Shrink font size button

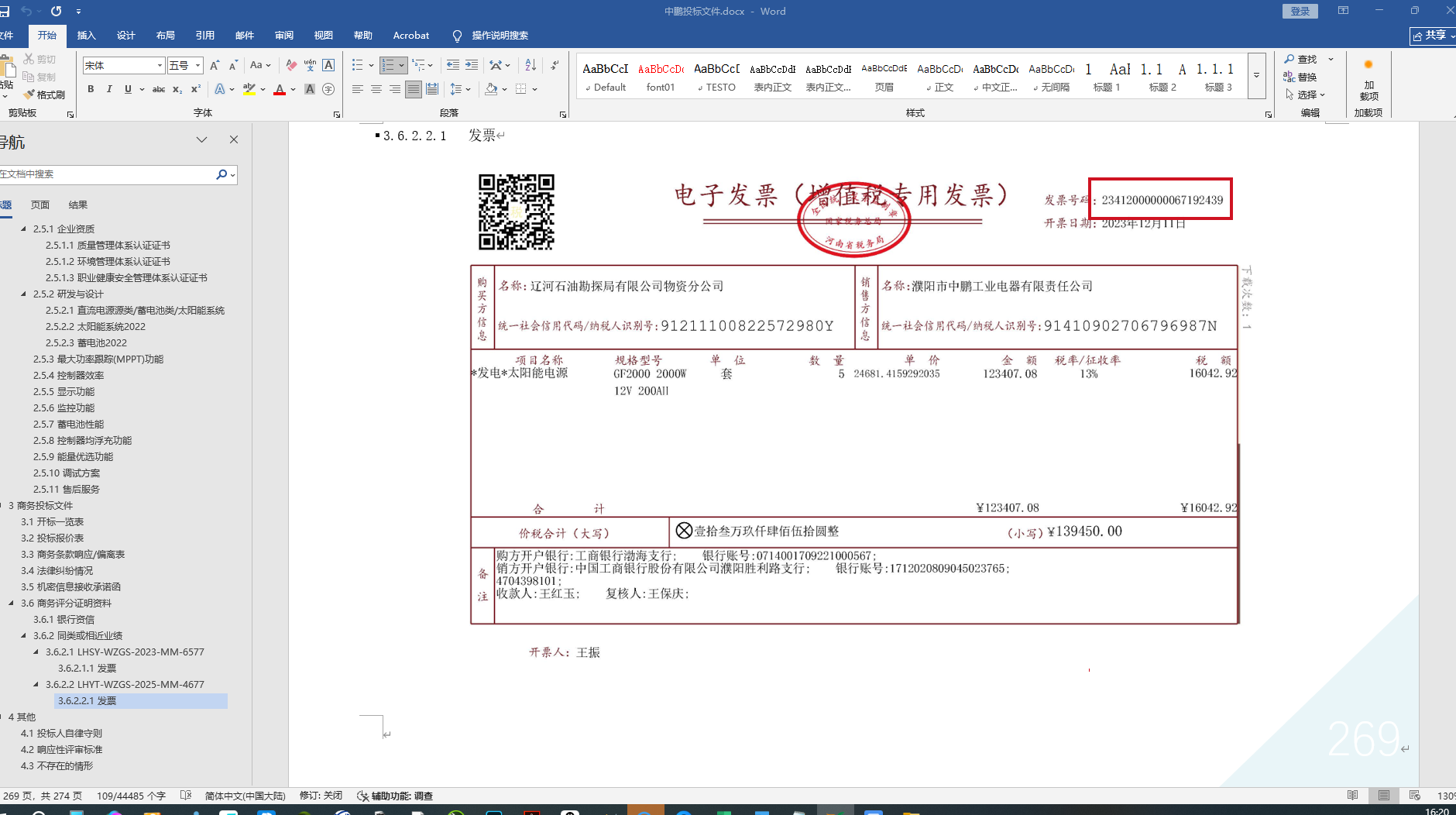(233, 66)
